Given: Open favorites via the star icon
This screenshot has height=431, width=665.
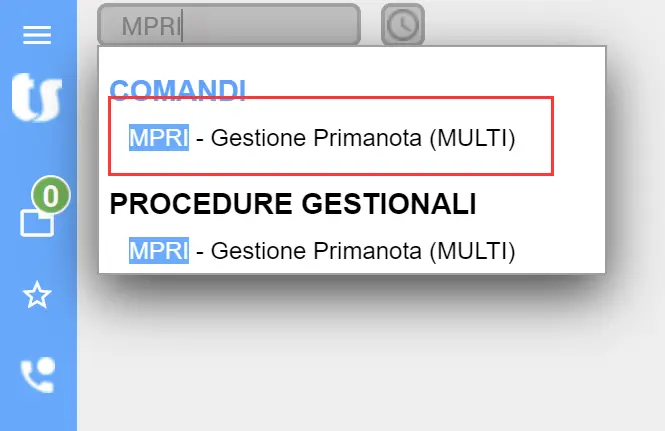Looking at the screenshot, I should [x=37, y=296].
